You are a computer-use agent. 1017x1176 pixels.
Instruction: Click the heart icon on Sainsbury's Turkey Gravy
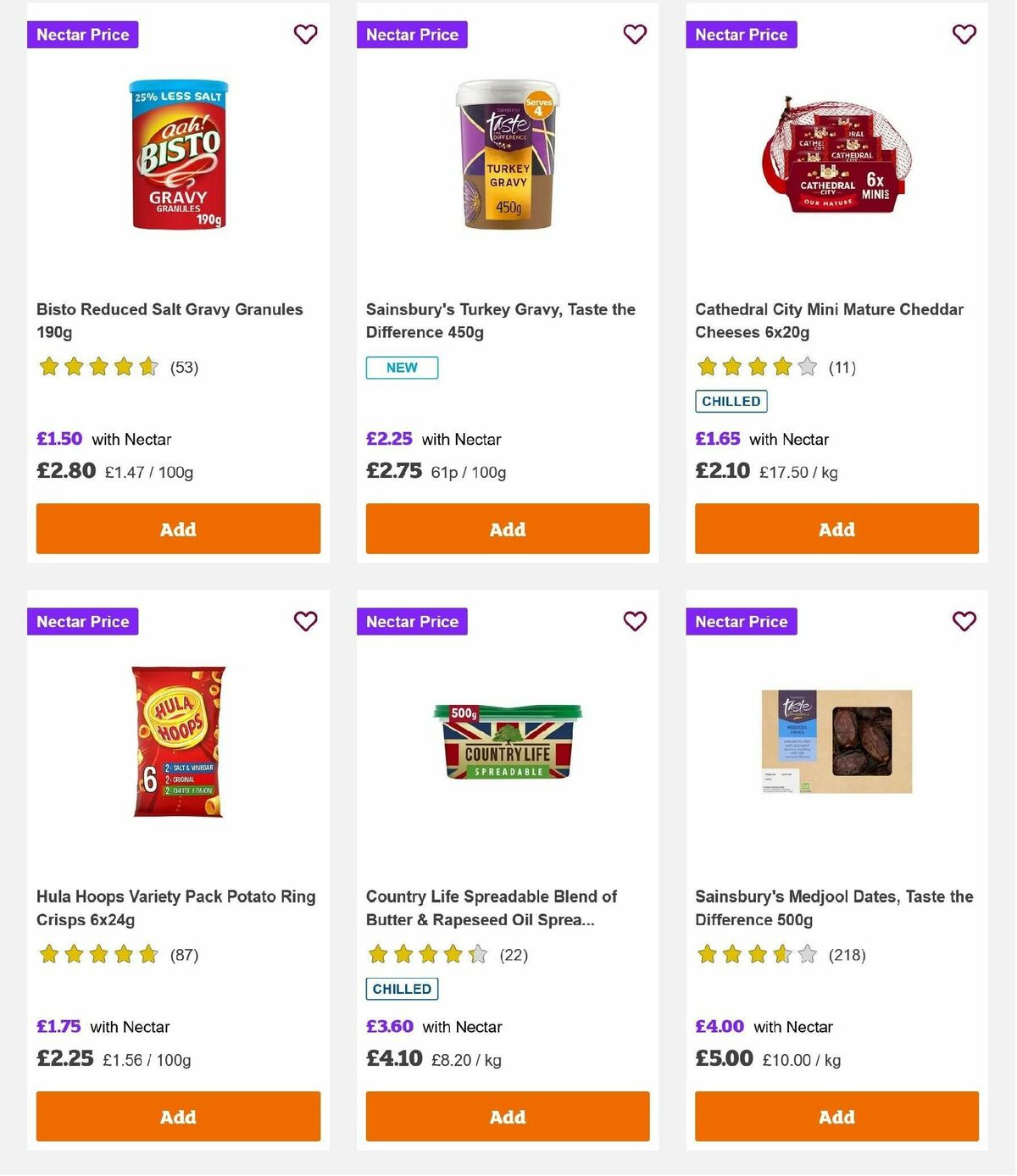point(635,35)
